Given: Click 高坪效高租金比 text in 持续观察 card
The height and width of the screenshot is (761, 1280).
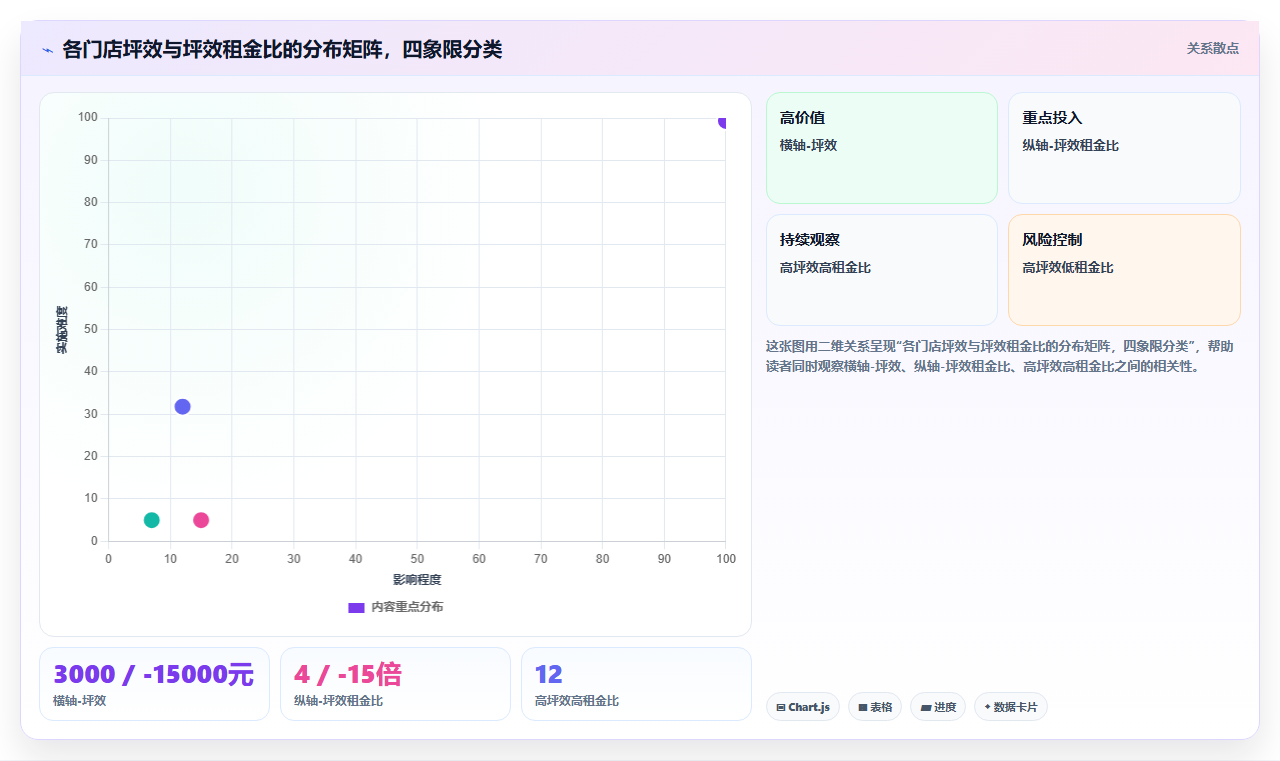Looking at the screenshot, I should point(825,268).
